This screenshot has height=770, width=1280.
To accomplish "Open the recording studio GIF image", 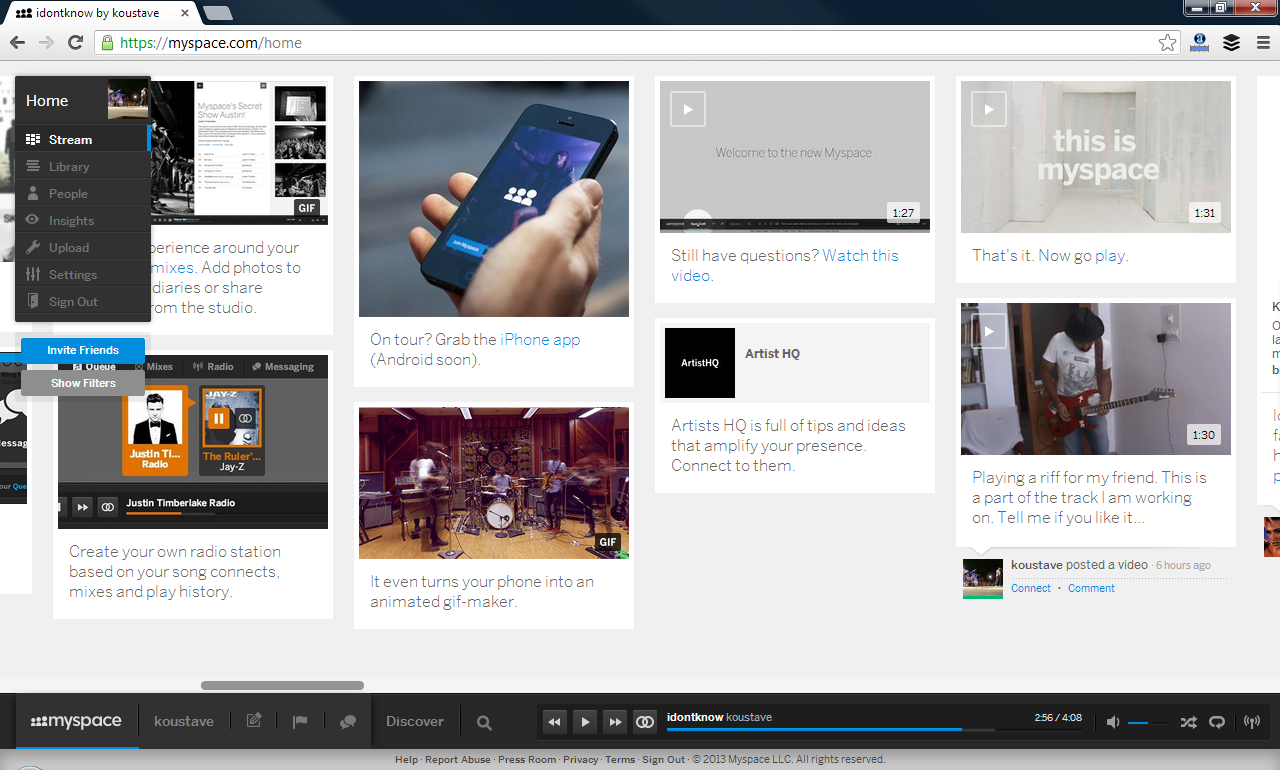I will coord(494,483).
